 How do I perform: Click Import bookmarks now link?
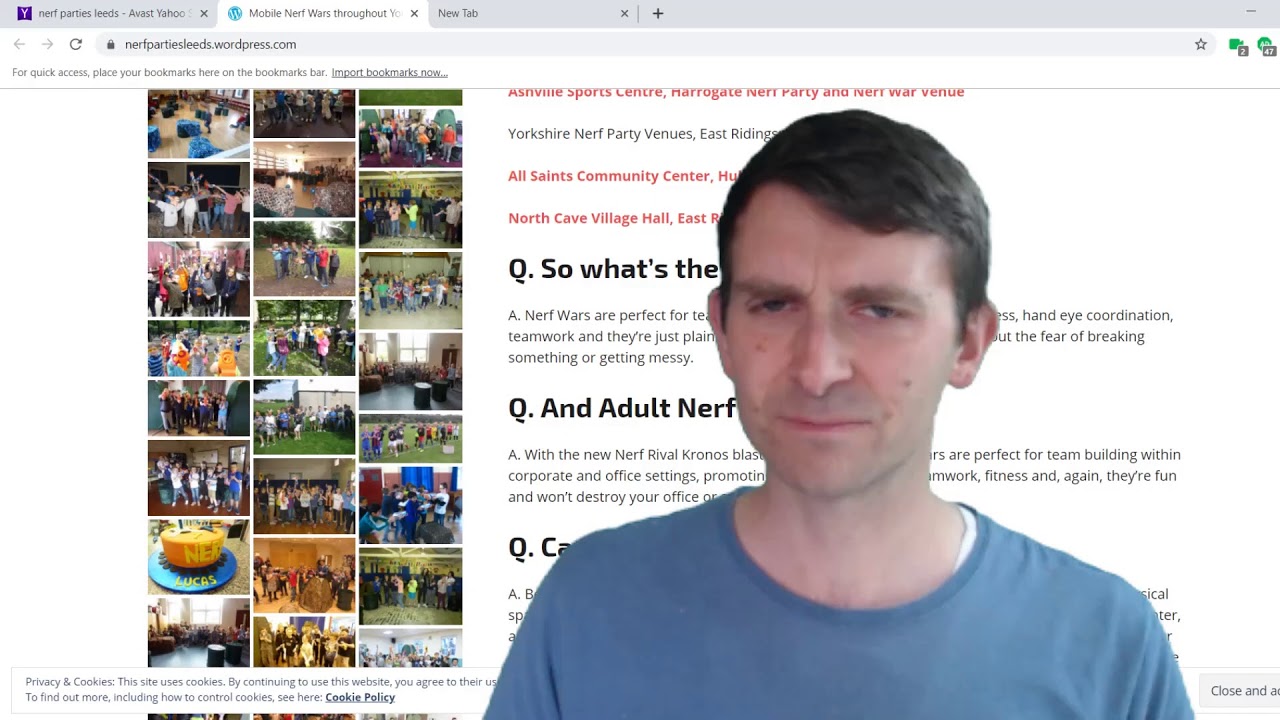pyautogui.click(x=389, y=72)
